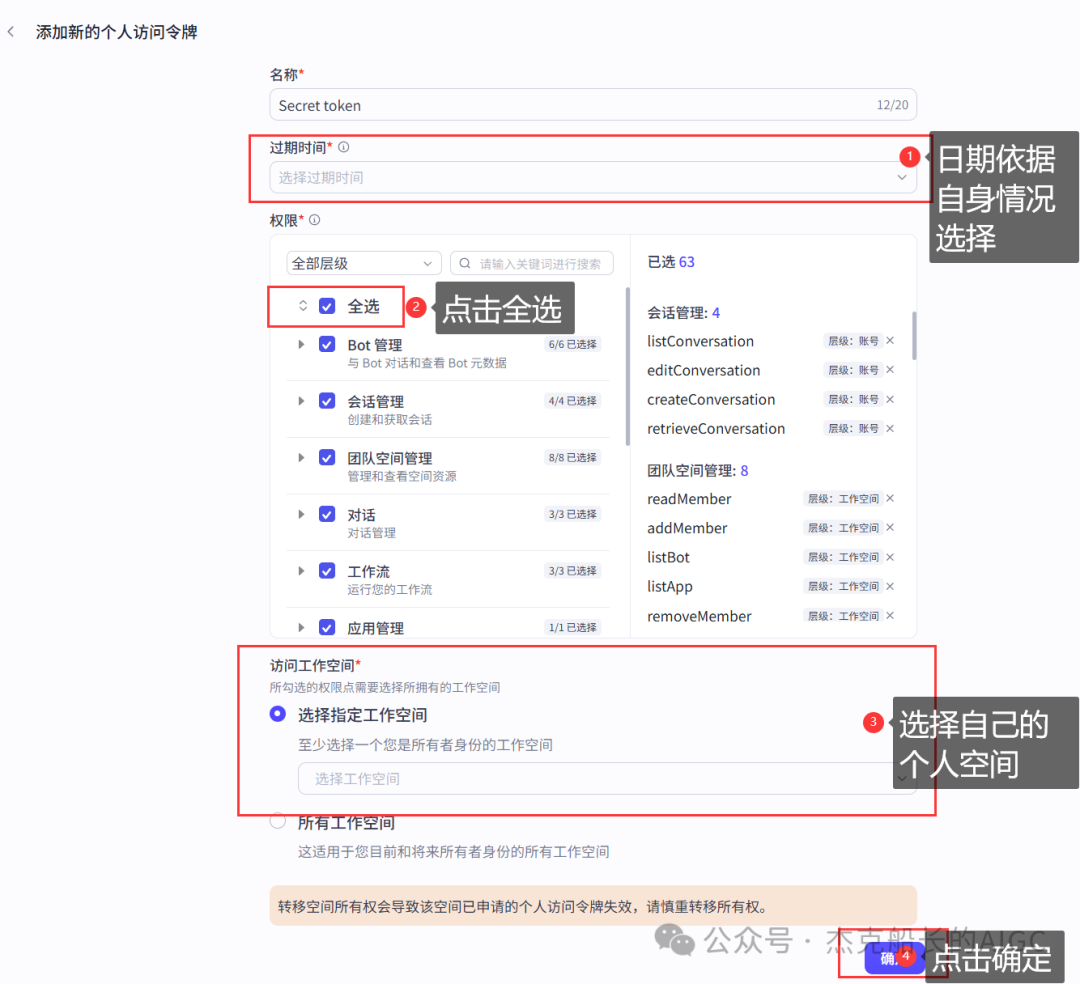Viewport: 1080px width, 984px height.
Task: Expand the 对话 permission group
Action: pyautogui.click(x=301, y=514)
